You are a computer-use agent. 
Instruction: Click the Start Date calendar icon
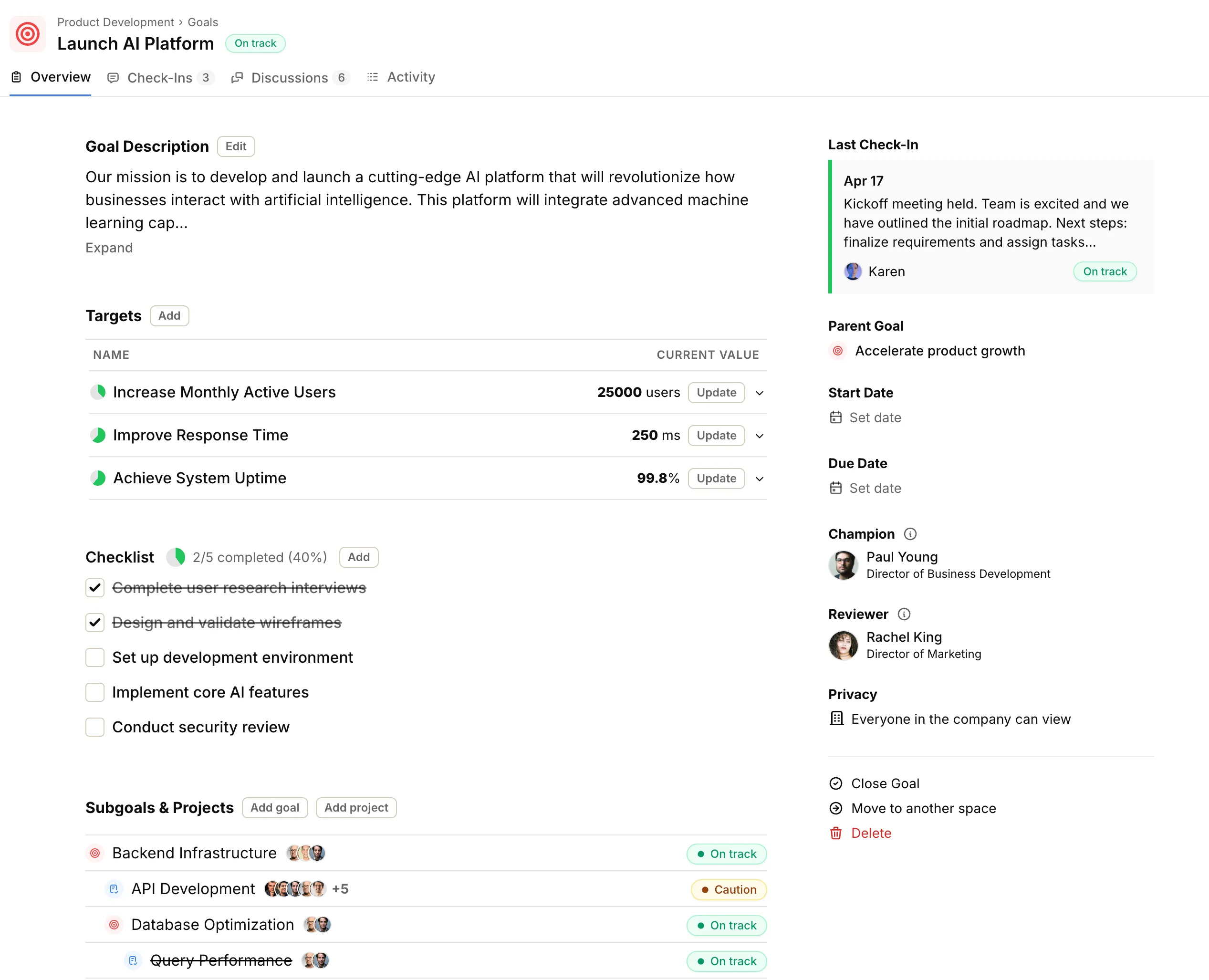pyautogui.click(x=835, y=417)
